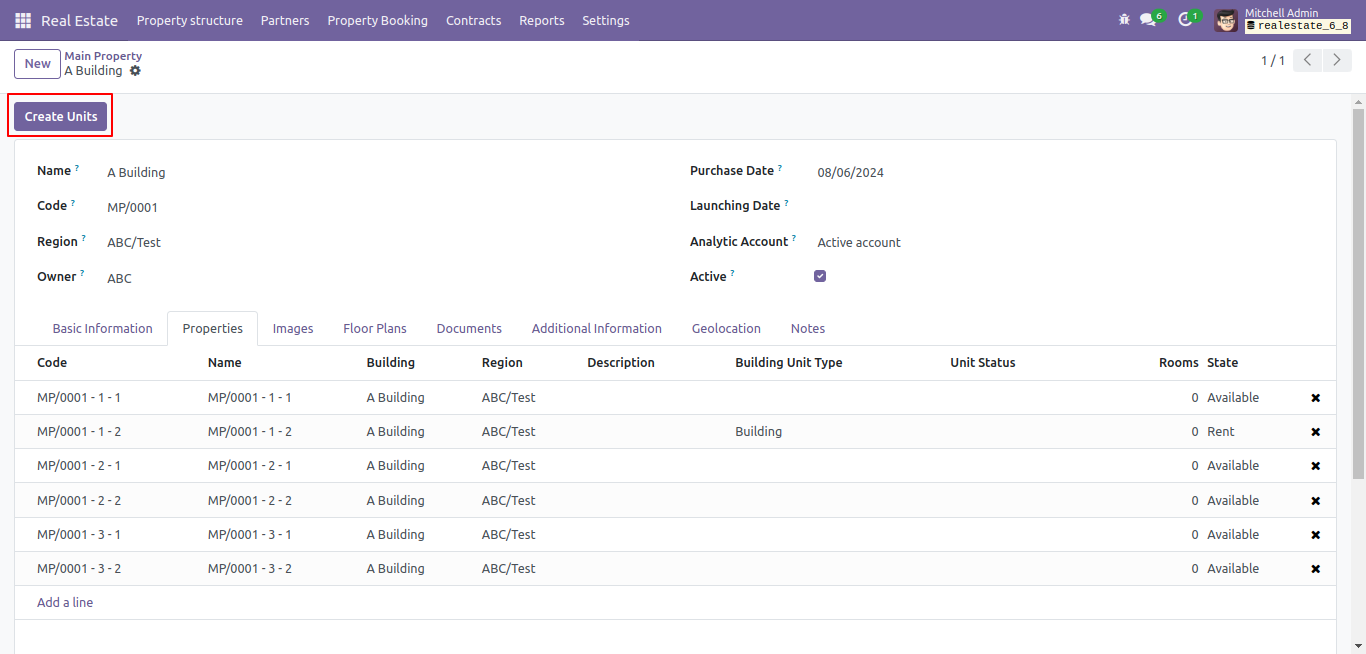Open Region dropdown ABC/Test
This screenshot has width=1366, height=654.
click(385, 242)
